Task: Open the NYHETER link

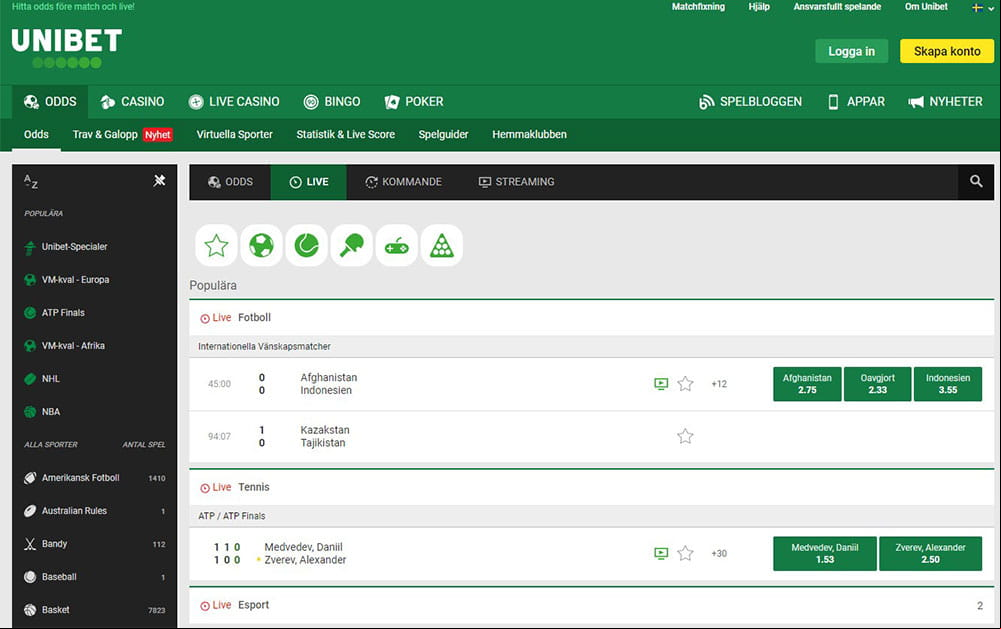Action: [x=945, y=102]
